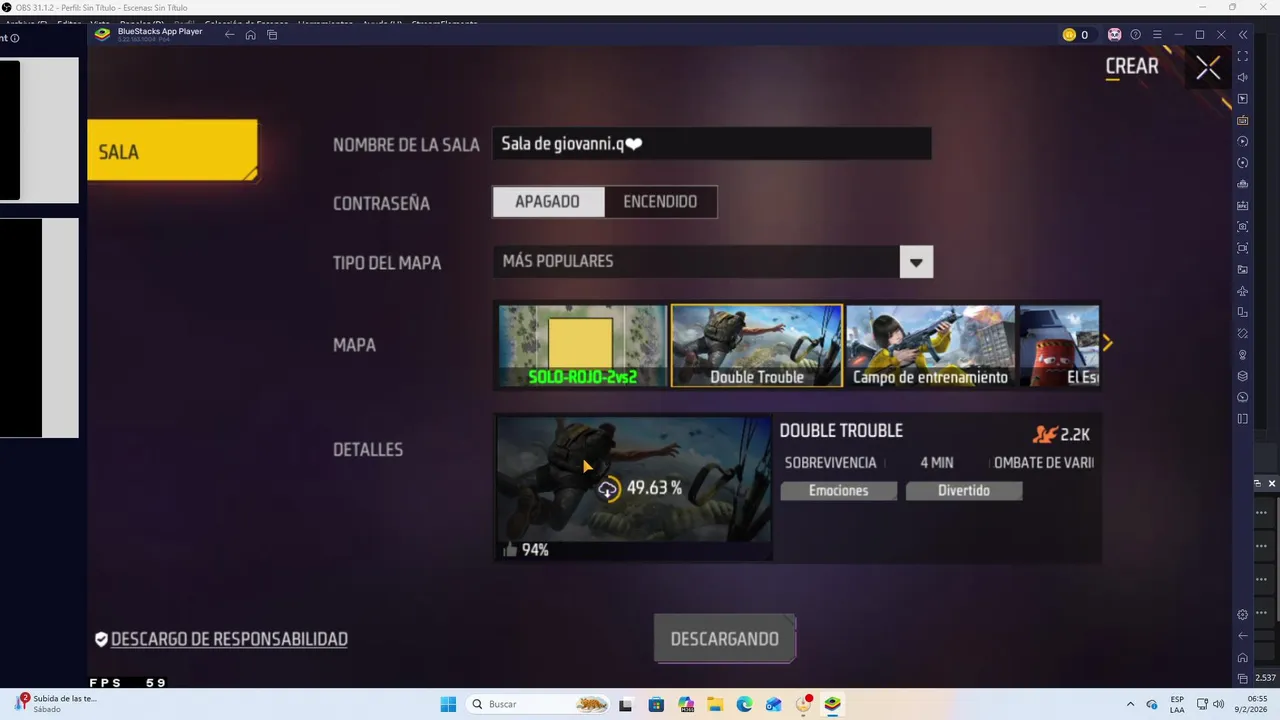
Task: Click CREAR to create the room
Action: (x=1132, y=67)
